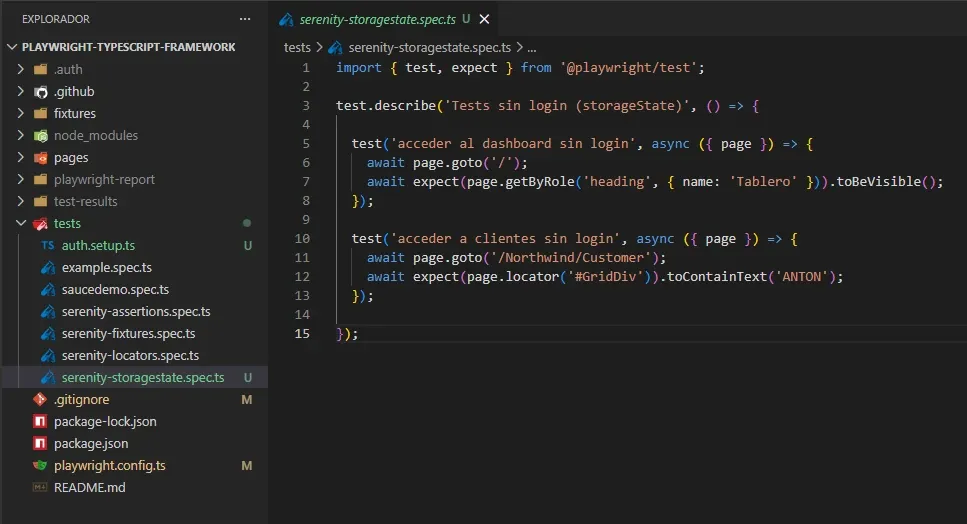Open saucedemo.spec.ts file
This screenshot has height=524, width=967.
coord(115,290)
